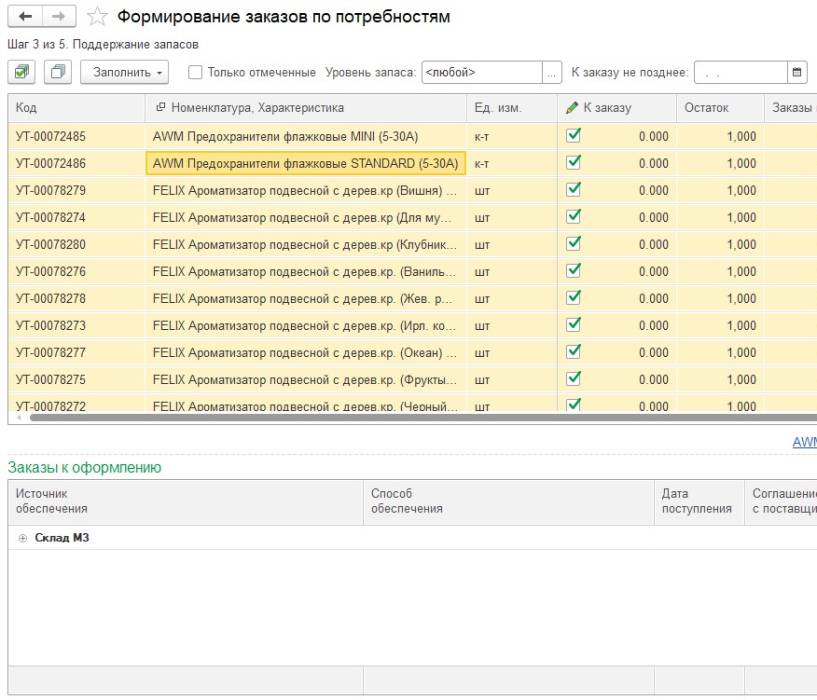Select AWM Предохранители флажковые STANDARD row

pyautogui.click(x=305, y=163)
